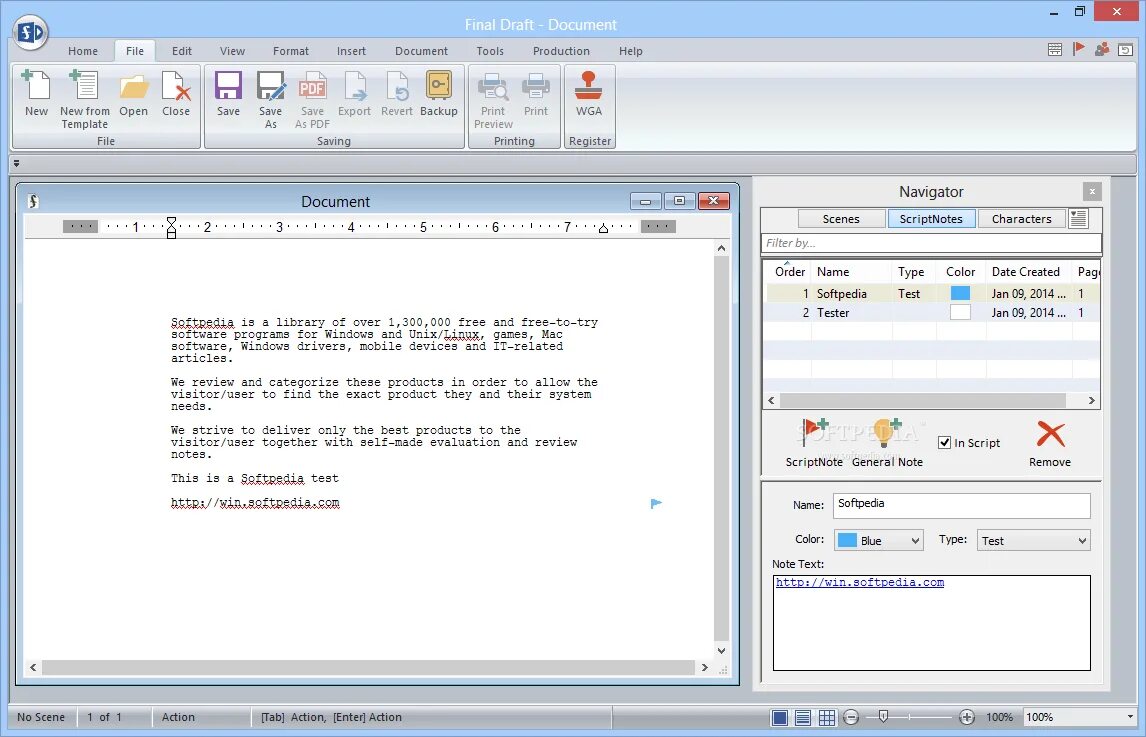The width and height of the screenshot is (1146, 737).
Task: Select the white color swatch of Tester note
Action: [960, 312]
